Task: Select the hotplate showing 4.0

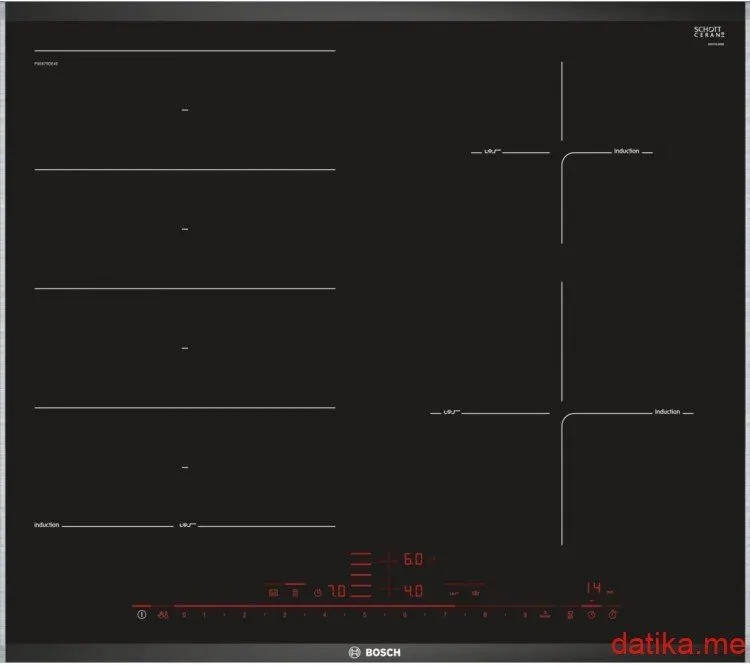Action: [x=413, y=591]
